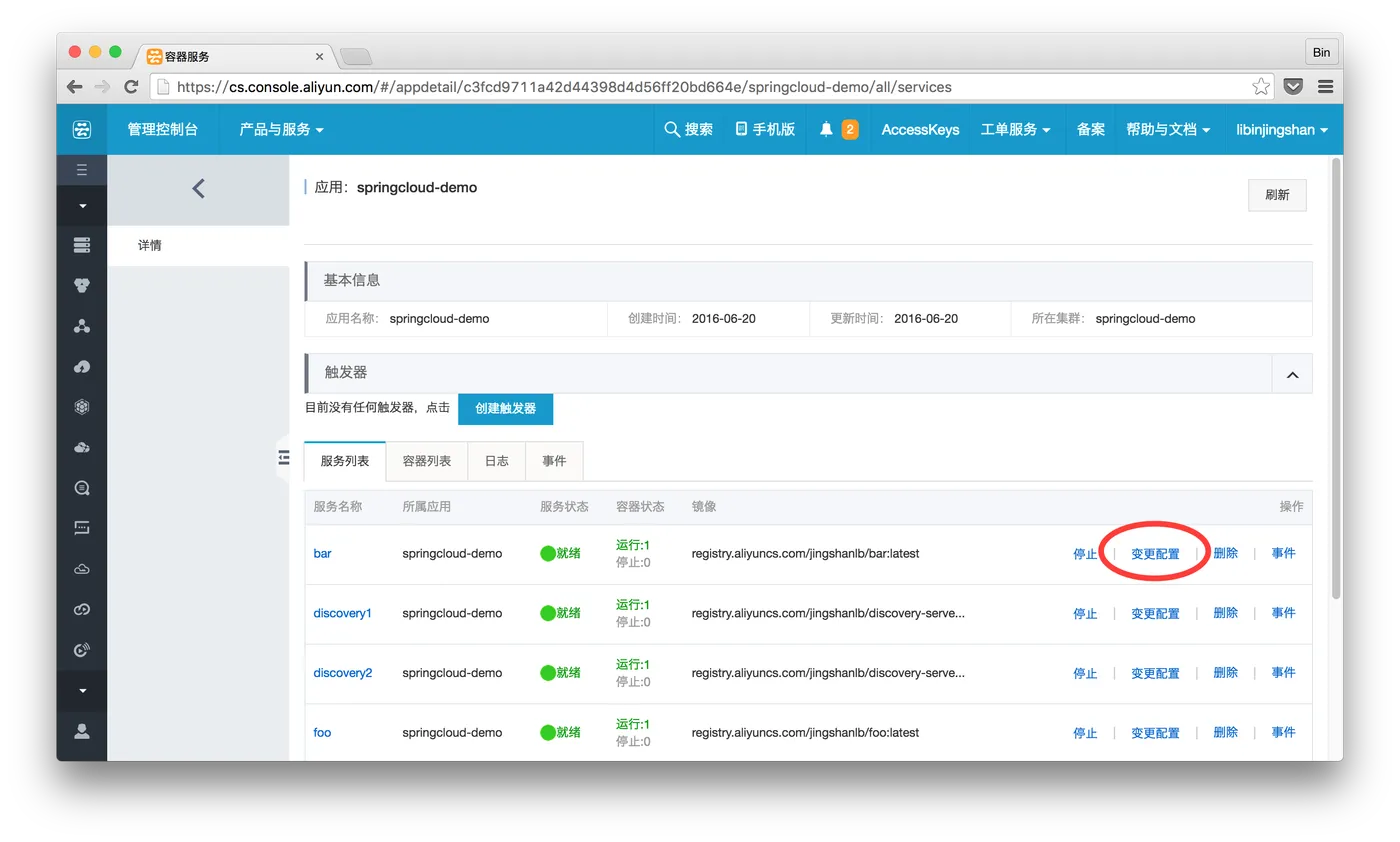The width and height of the screenshot is (1400, 842).
Task: Open the discovery1 service link
Action: point(342,613)
